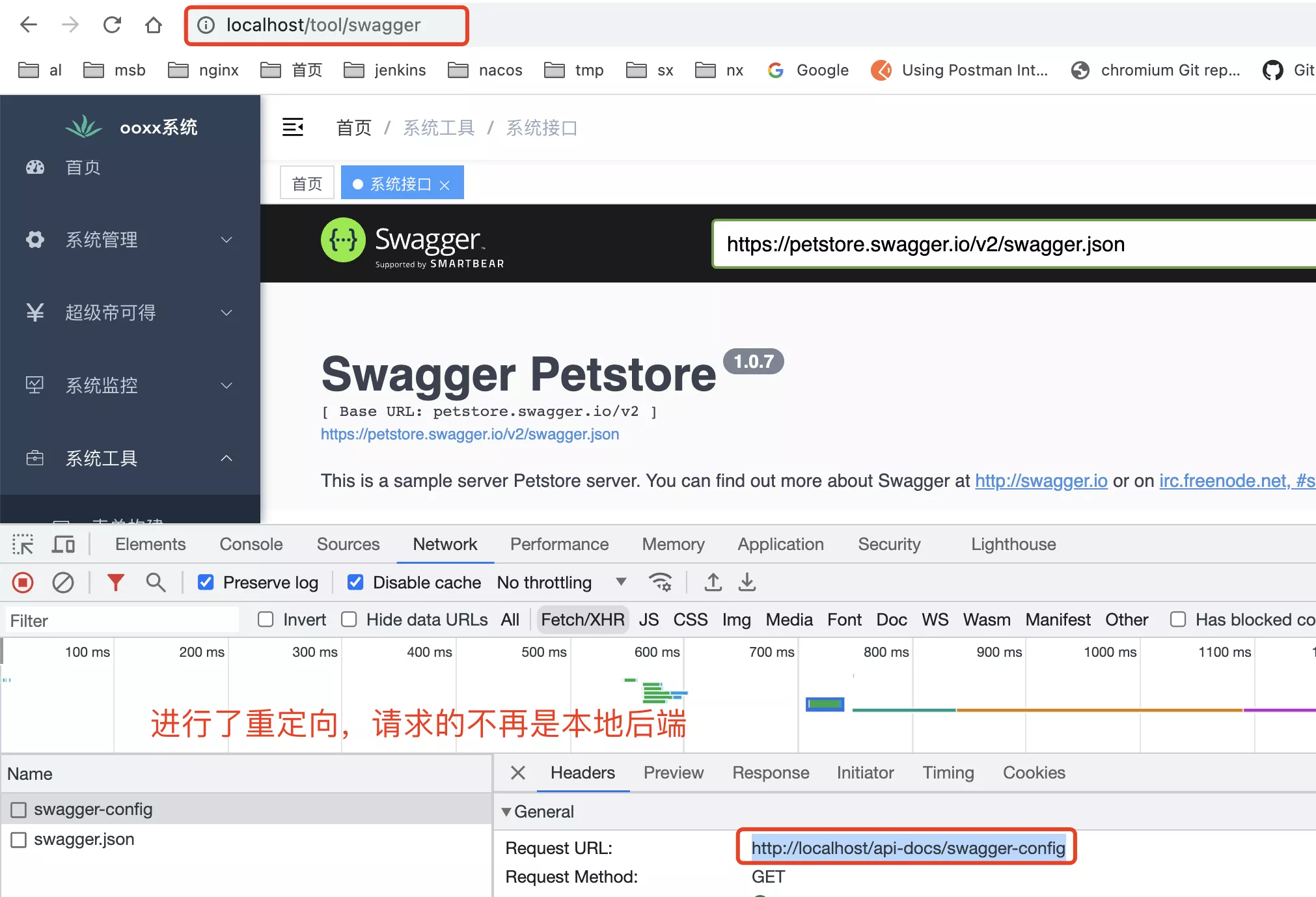
Task: Open the Sources panel
Action: 348,544
